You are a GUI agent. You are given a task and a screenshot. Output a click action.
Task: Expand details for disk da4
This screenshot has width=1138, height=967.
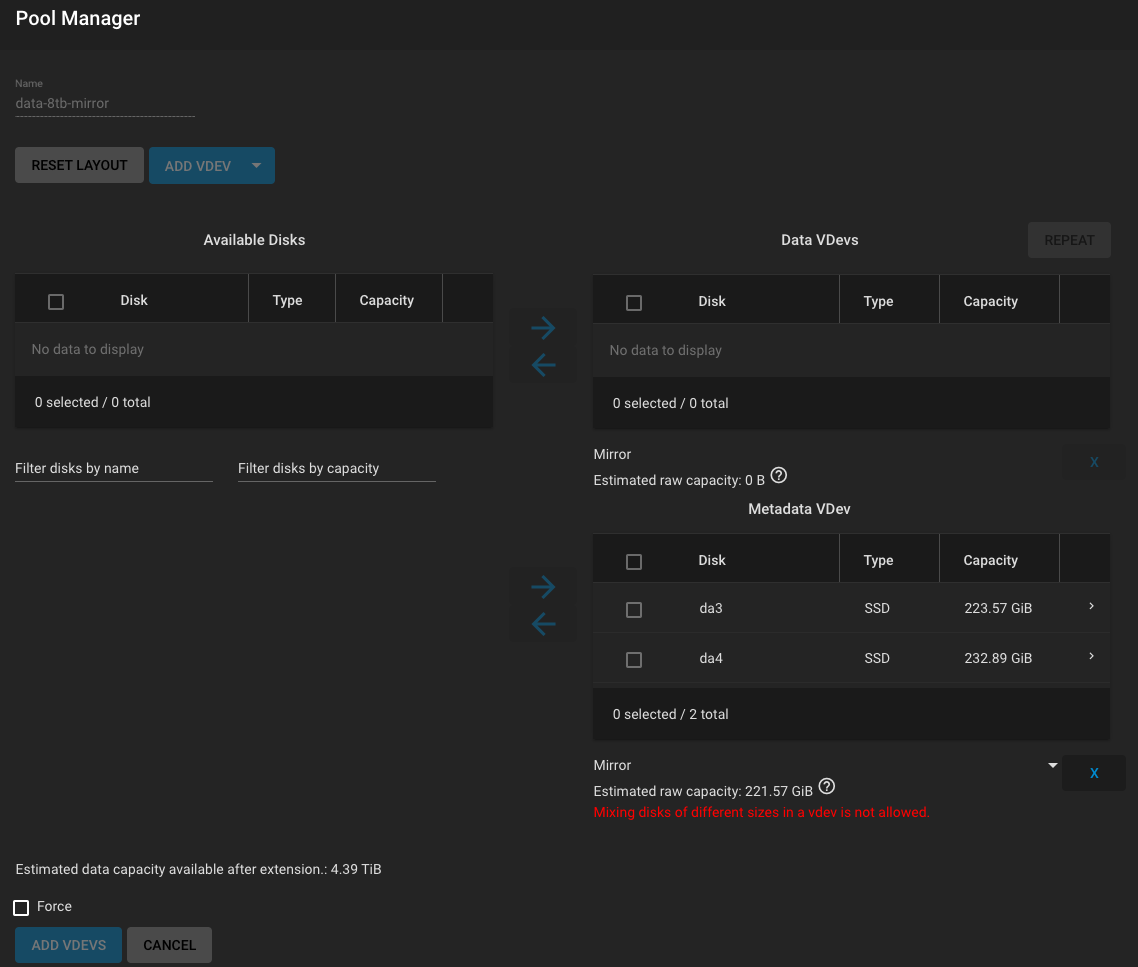1091,656
